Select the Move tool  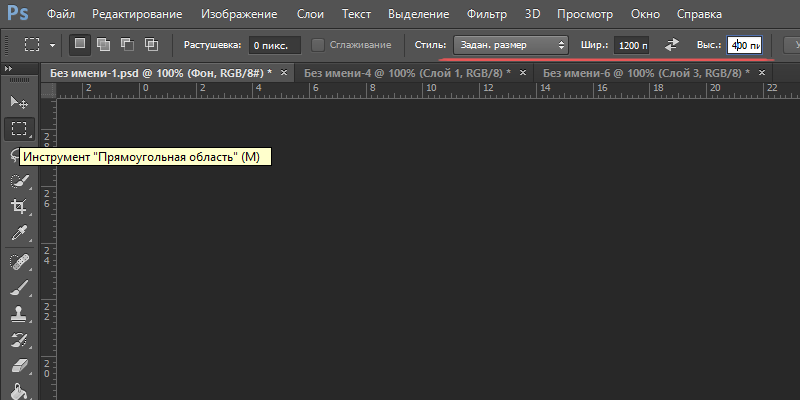19,102
